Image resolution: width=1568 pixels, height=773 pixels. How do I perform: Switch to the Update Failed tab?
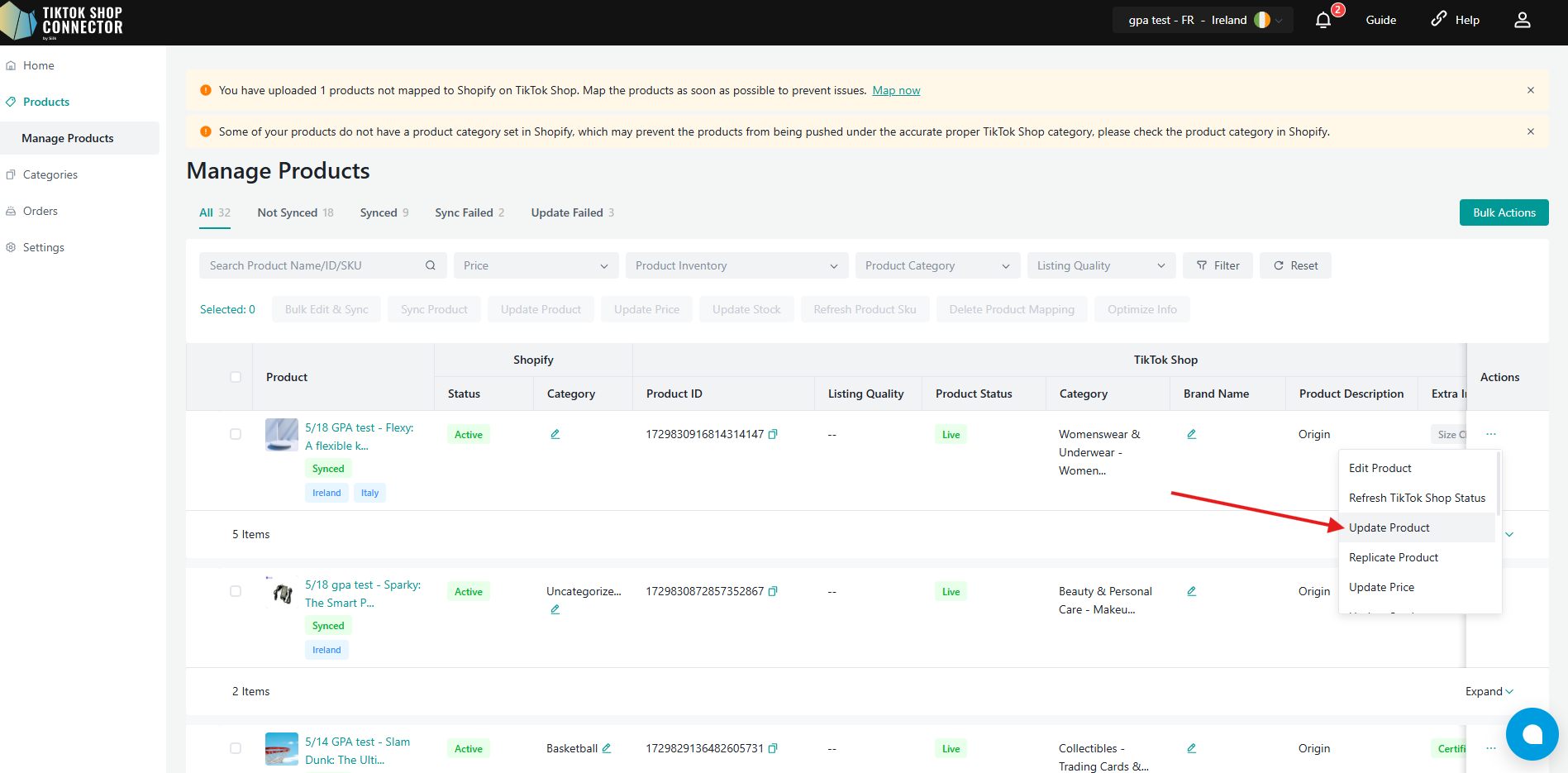[573, 212]
